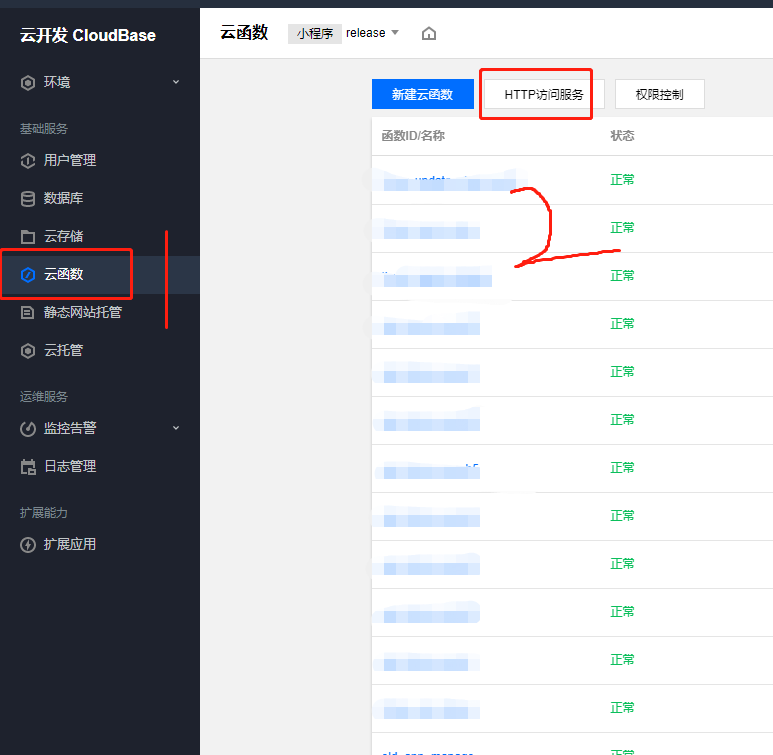773x755 pixels.
Task: Click the 权限控制 button
Action: point(659,94)
